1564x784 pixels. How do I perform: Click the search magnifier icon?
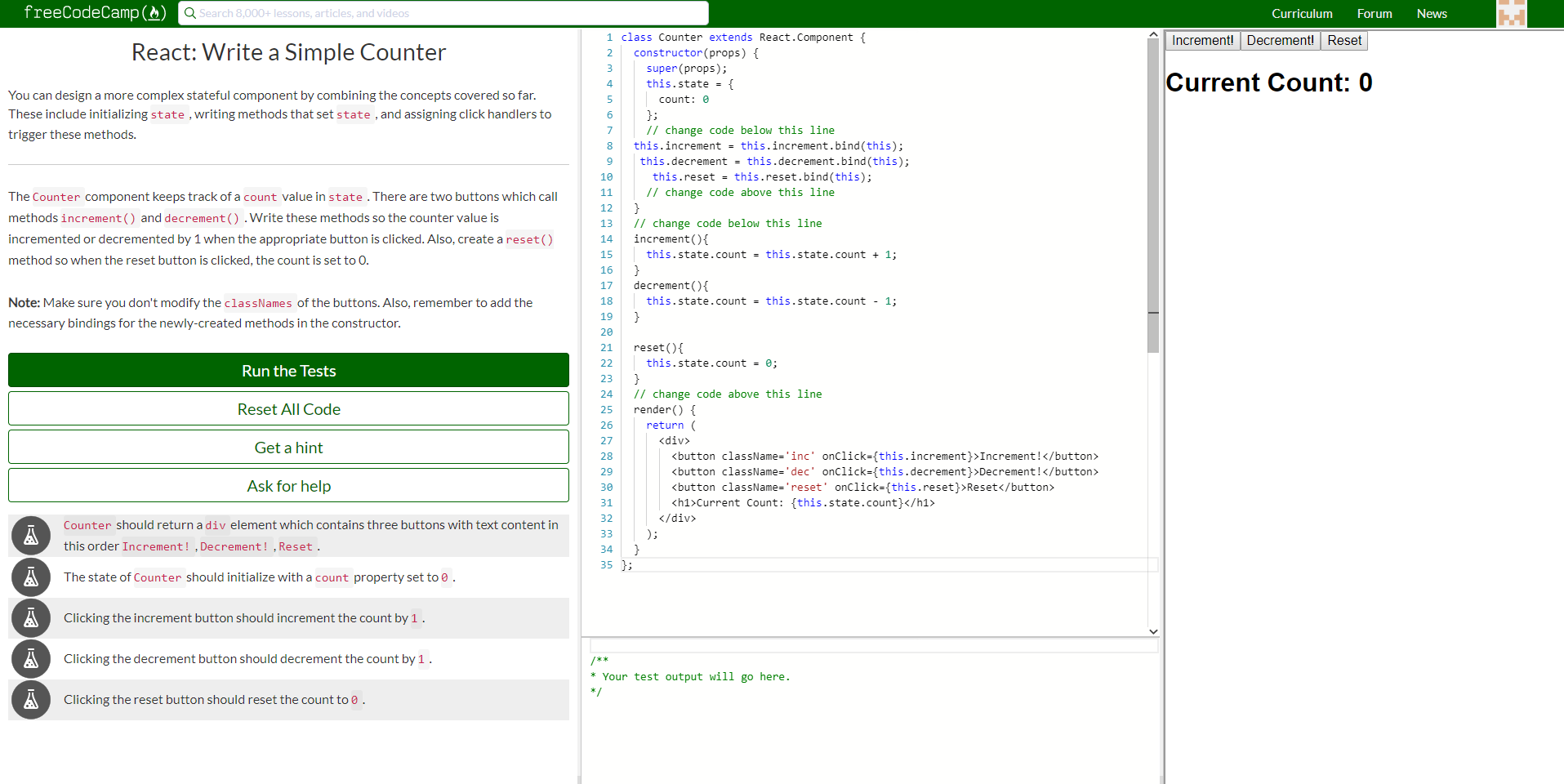coord(190,13)
